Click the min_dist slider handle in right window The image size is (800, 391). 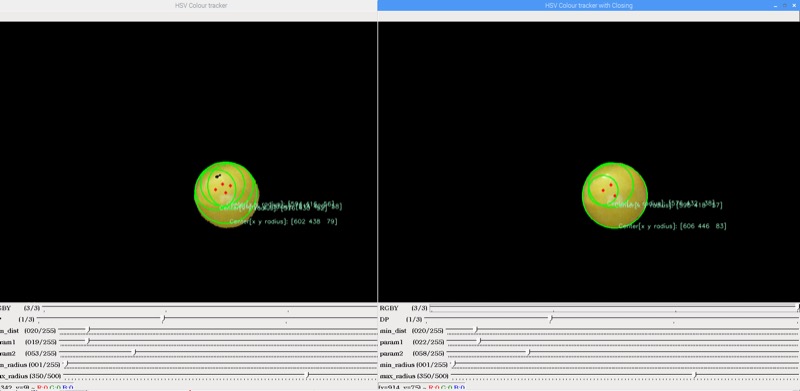pos(476,330)
